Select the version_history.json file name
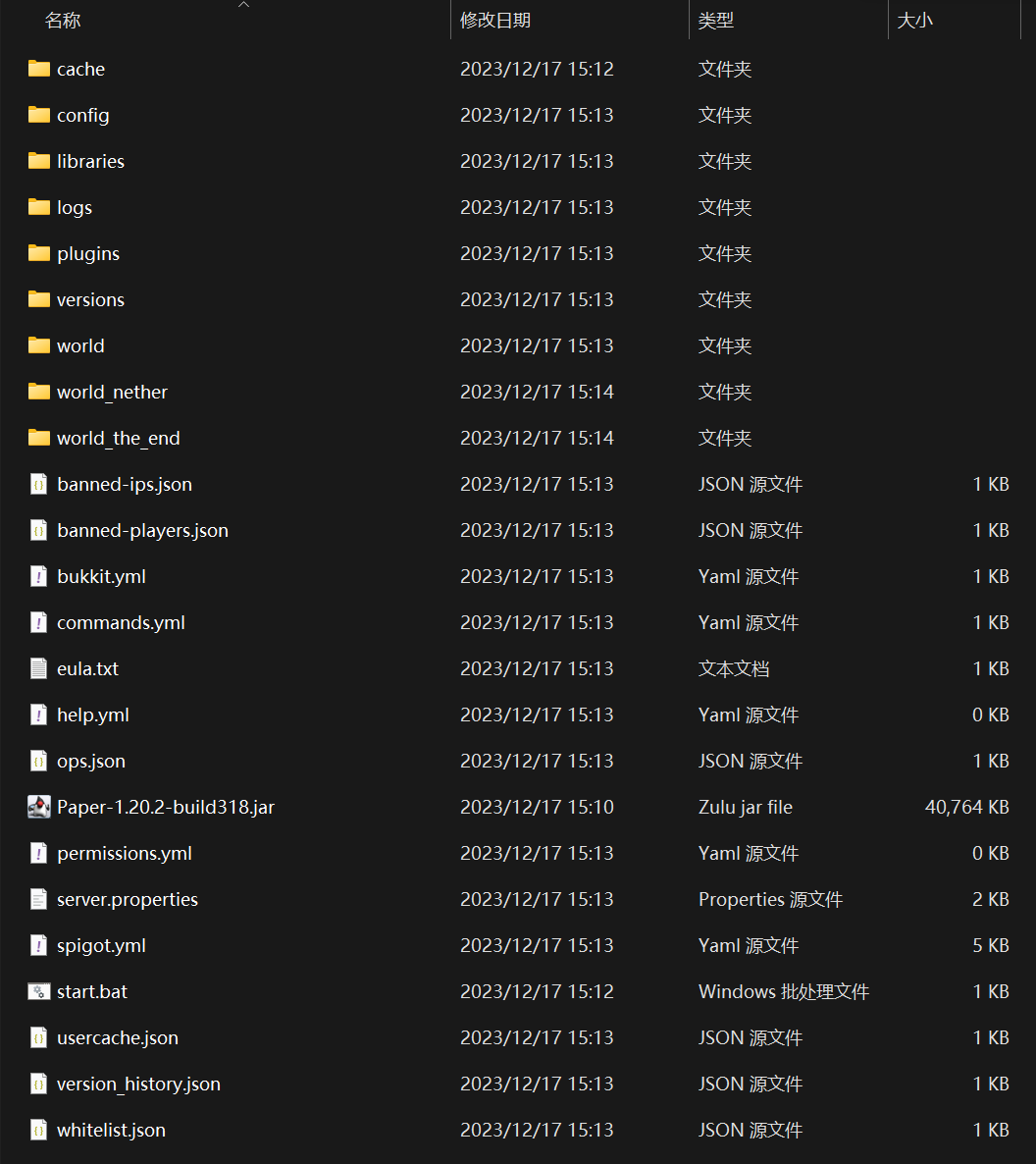Viewport: 1036px width, 1164px height. coord(138,1084)
